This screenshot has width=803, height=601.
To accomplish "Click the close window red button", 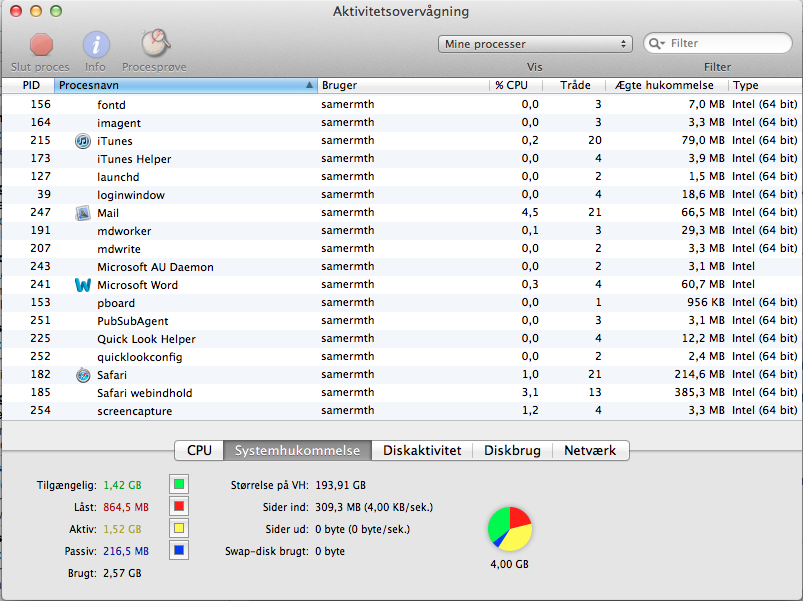I will pyautogui.click(x=16, y=11).
